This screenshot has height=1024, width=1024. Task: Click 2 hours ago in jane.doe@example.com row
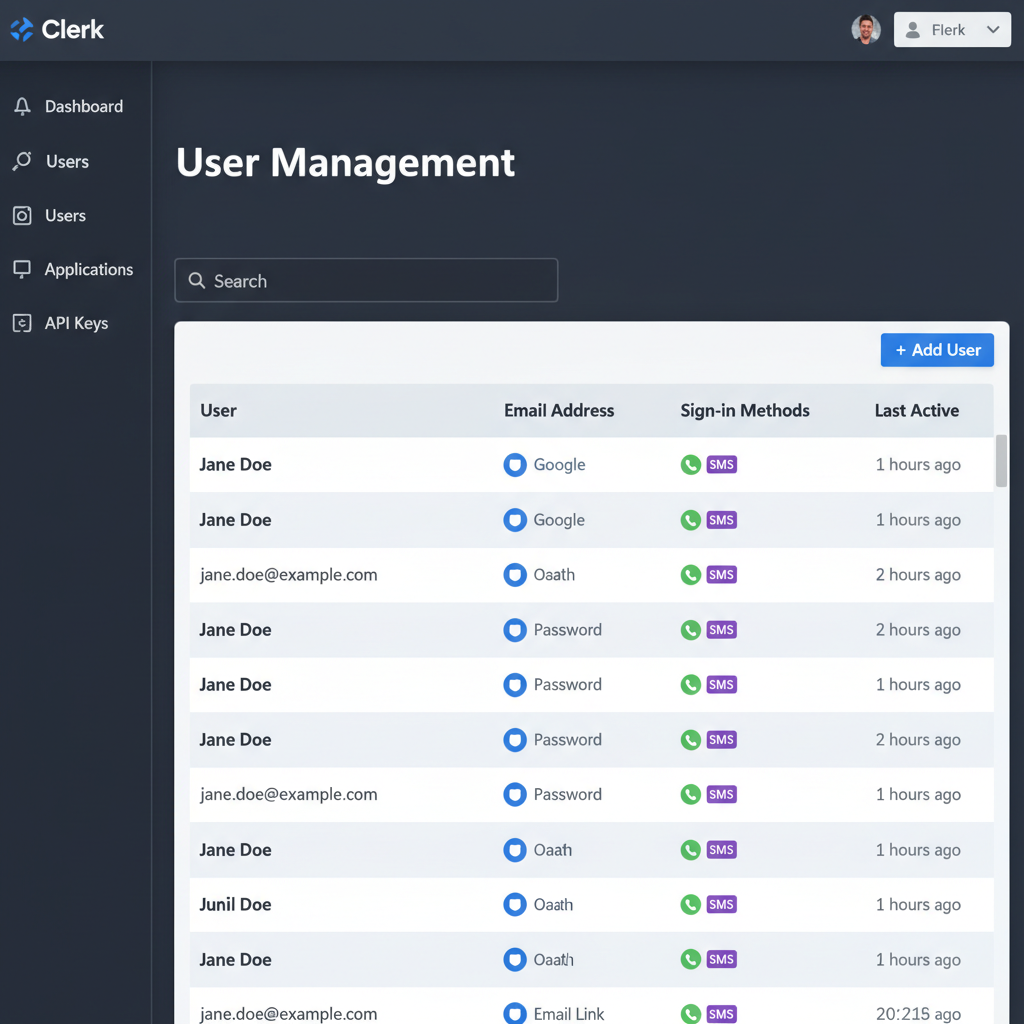click(x=918, y=575)
